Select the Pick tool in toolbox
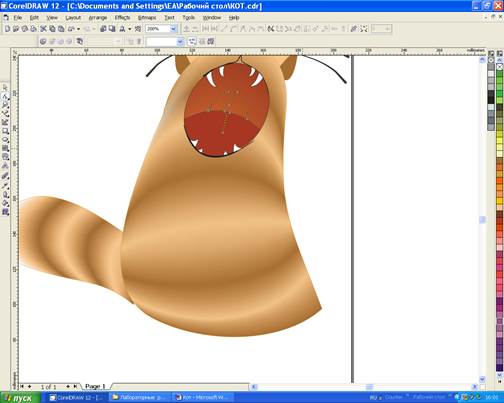This screenshot has height=403, width=504. pos(5,87)
